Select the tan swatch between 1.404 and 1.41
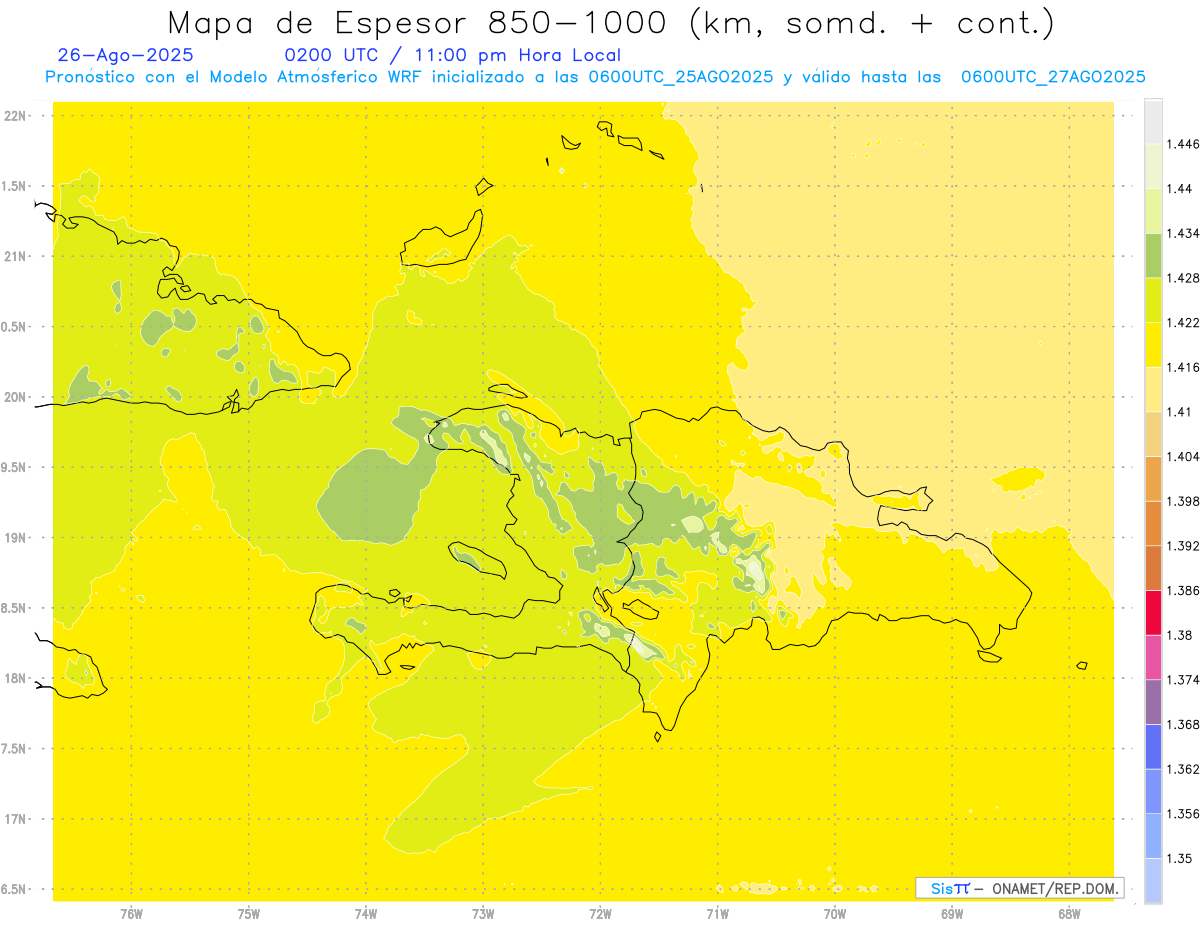This screenshot has height=927, width=1200. [x=1153, y=434]
